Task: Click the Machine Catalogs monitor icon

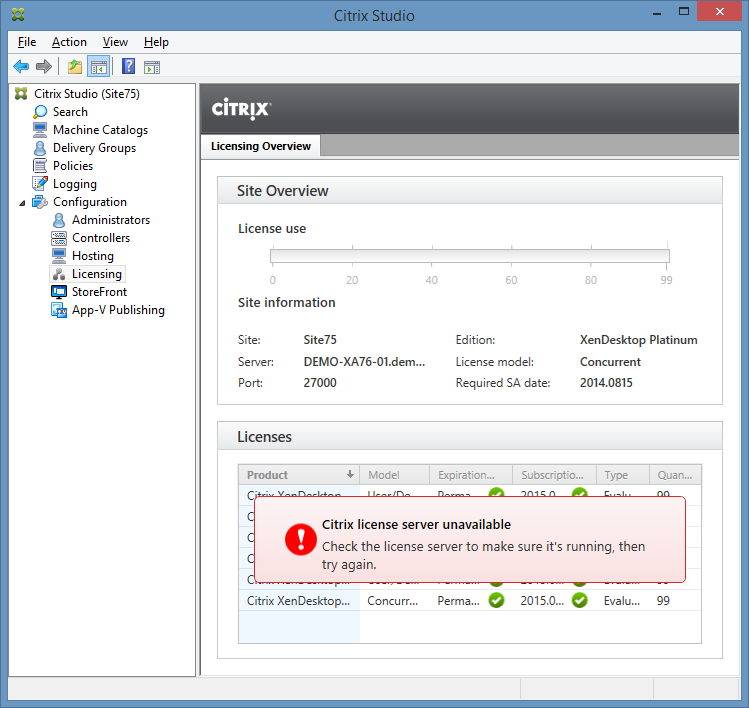Action: [40, 130]
